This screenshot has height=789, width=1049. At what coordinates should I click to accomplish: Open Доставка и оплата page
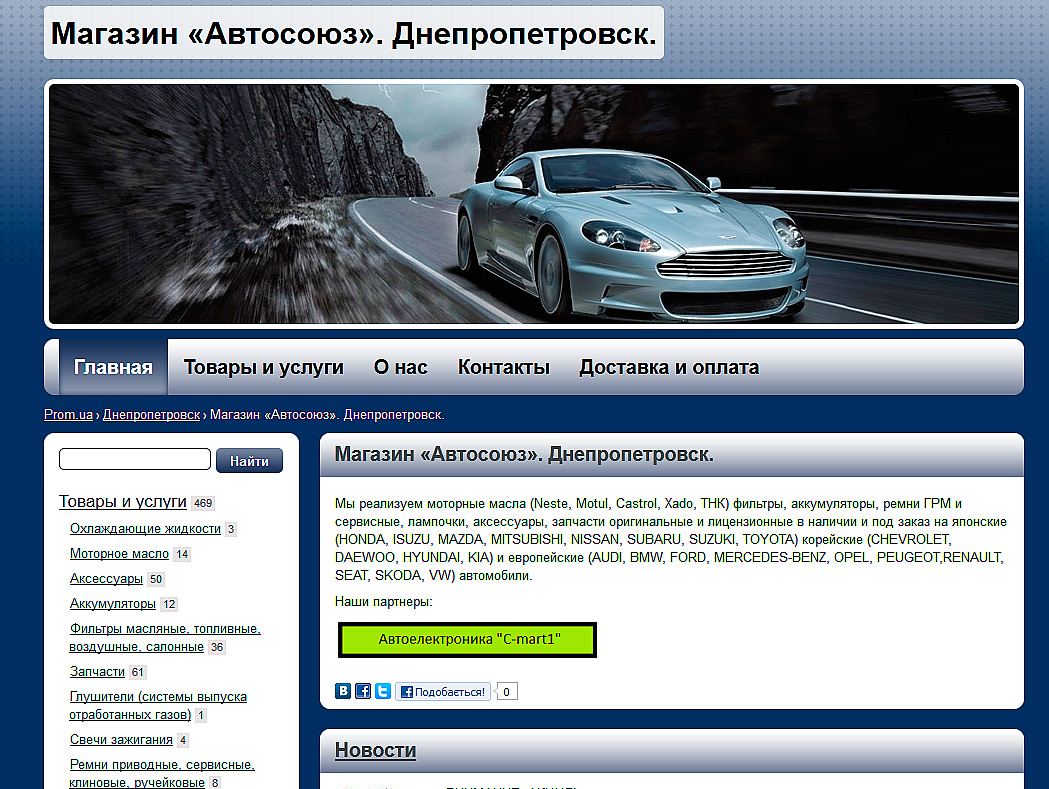click(x=669, y=367)
